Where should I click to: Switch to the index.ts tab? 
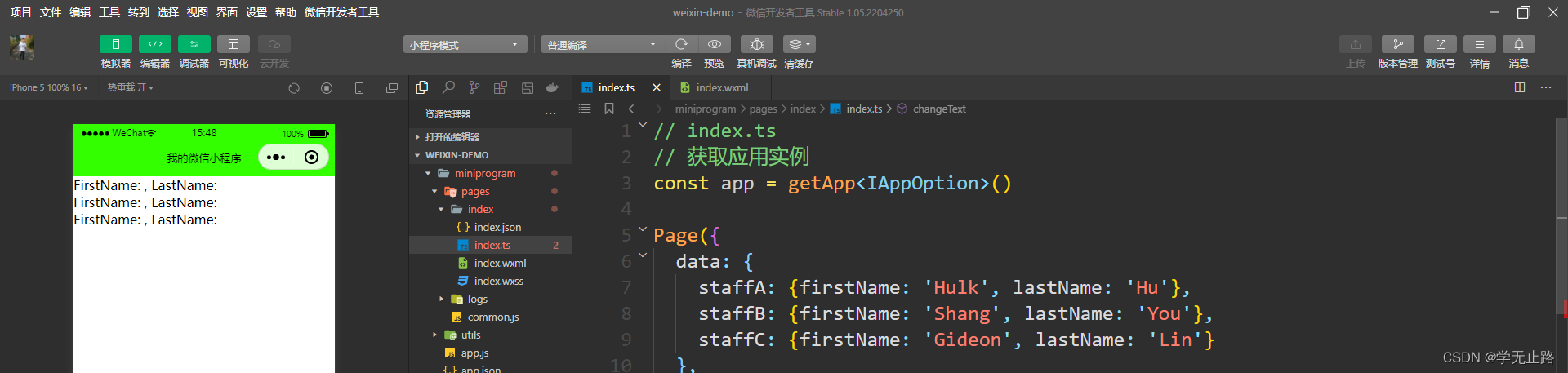tap(617, 87)
